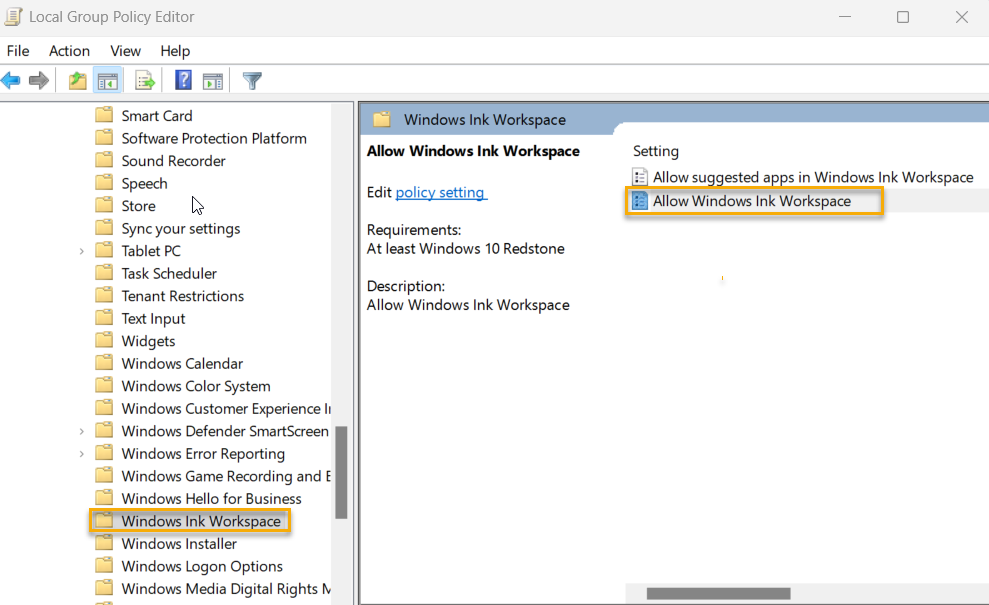Viewport: 989px width, 605px height.
Task: Click the Export List toolbar icon
Action: (x=143, y=80)
